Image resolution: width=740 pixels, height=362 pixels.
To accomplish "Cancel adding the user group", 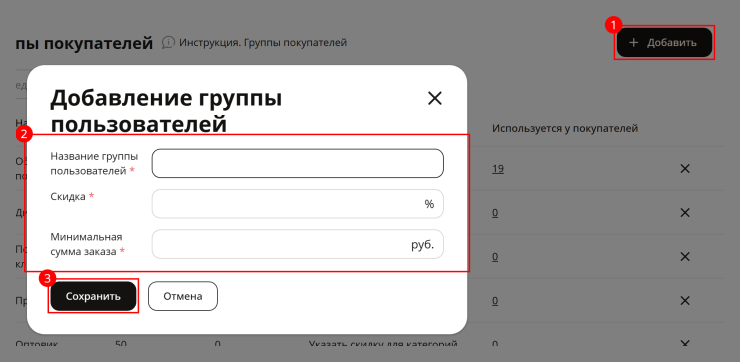I will (183, 296).
